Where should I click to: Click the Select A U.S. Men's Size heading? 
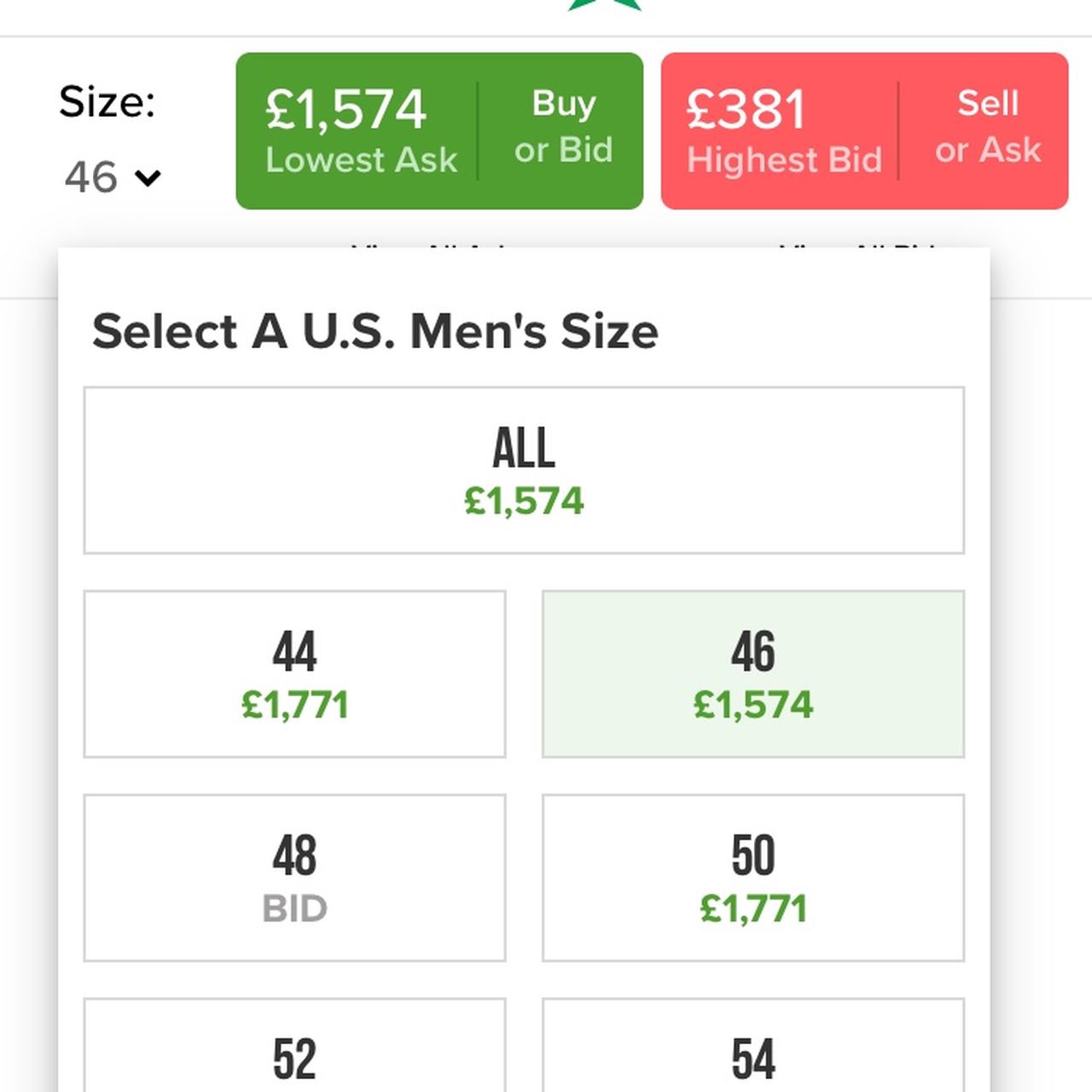(x=375, y=331)
